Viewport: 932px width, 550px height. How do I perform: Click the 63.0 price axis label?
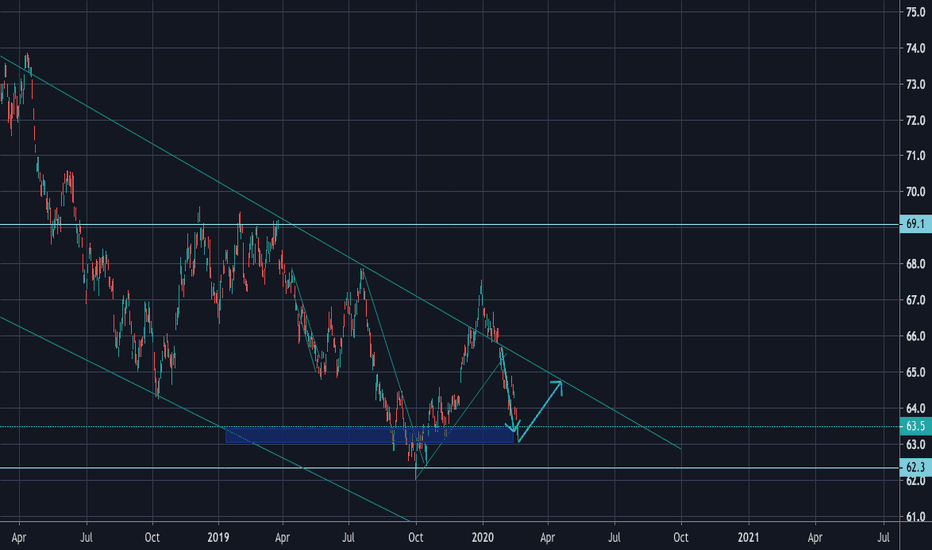(915, 445)
